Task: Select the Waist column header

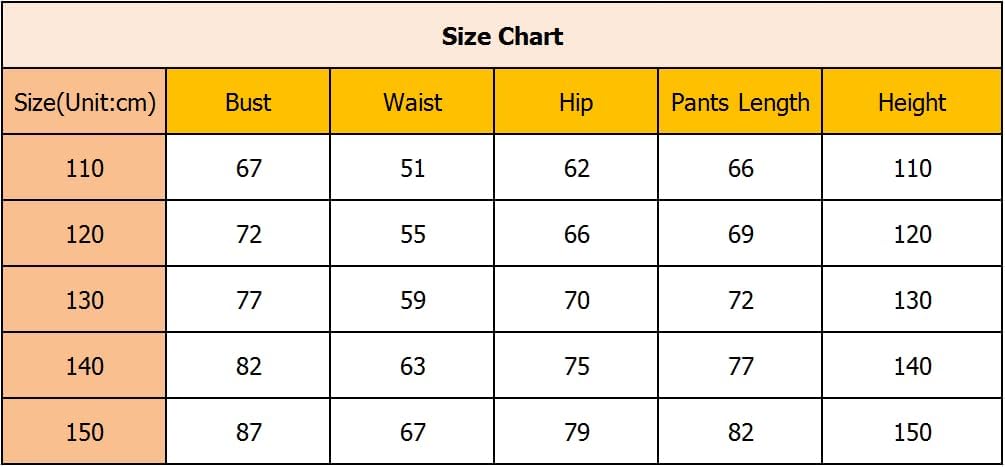Action: [412, 102]
